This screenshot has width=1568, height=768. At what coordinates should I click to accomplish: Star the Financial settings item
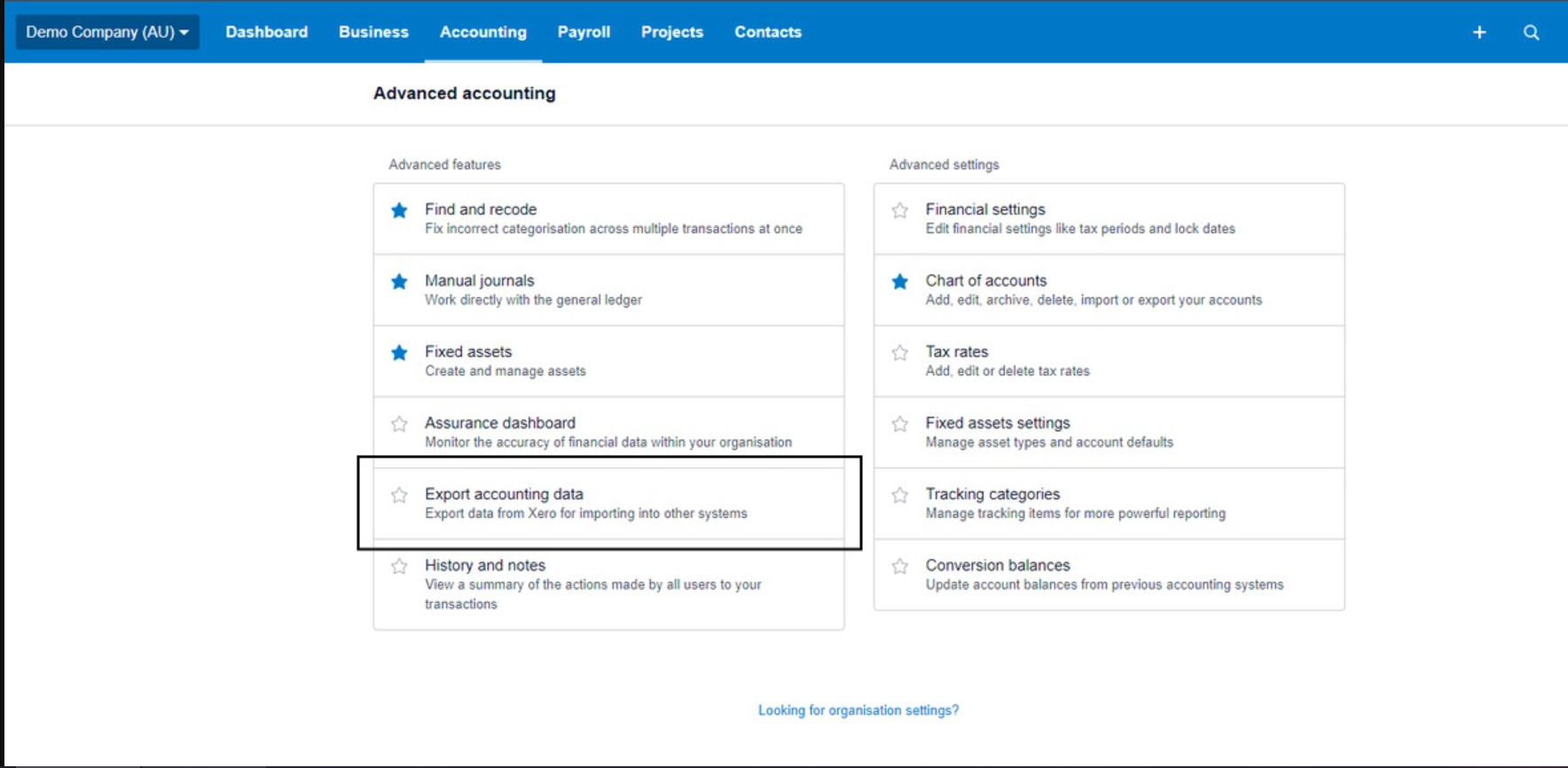coord(899,211)
